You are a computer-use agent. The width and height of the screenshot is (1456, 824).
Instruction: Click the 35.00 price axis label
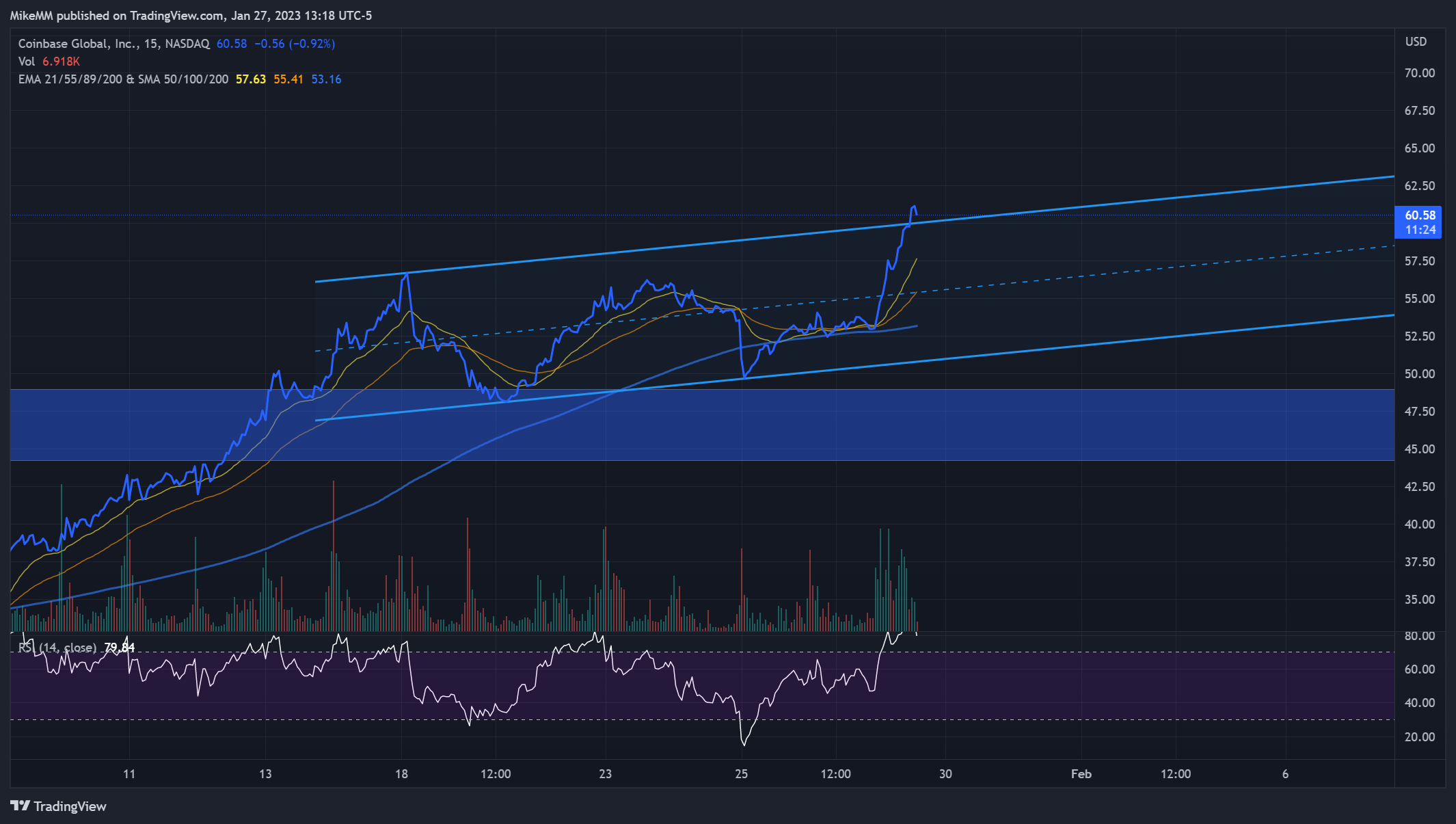(x=1420, y=600)
